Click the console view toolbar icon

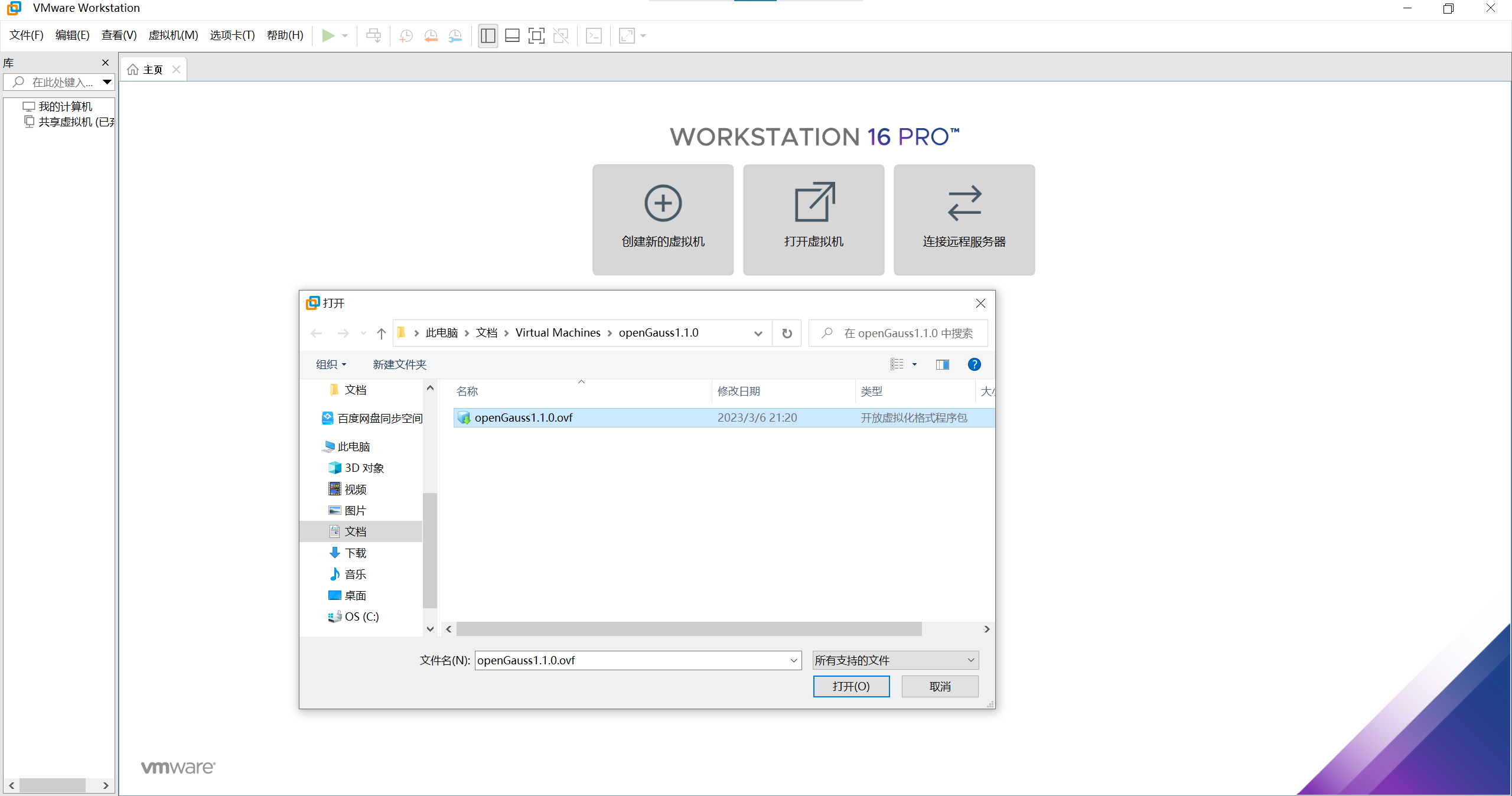594,35
